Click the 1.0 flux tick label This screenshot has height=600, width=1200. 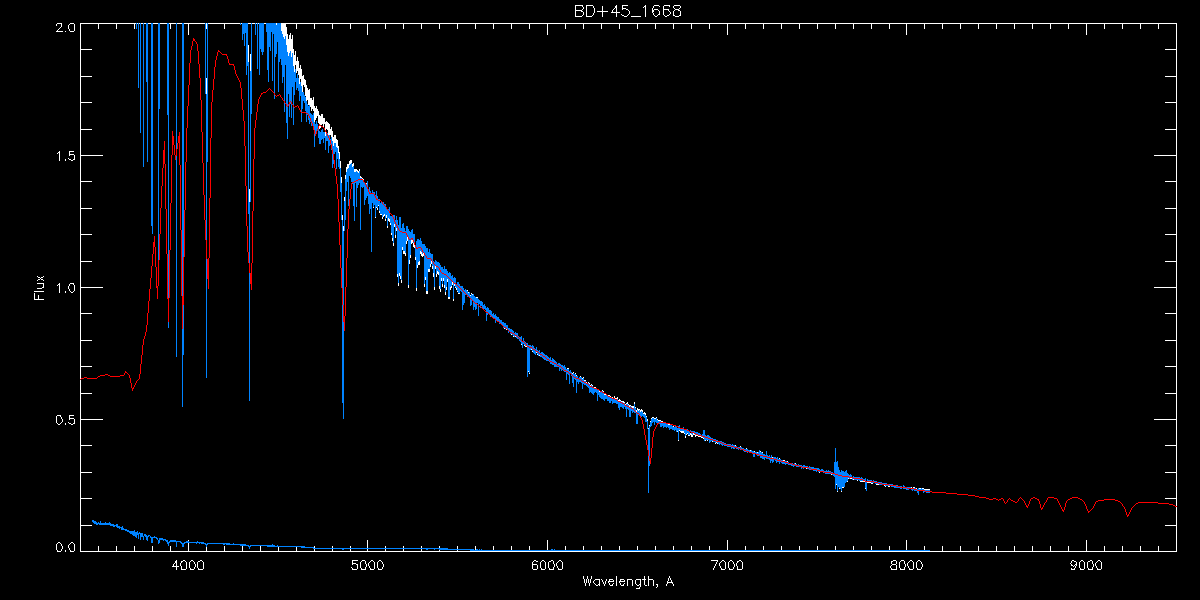click(x=65, y=288)
